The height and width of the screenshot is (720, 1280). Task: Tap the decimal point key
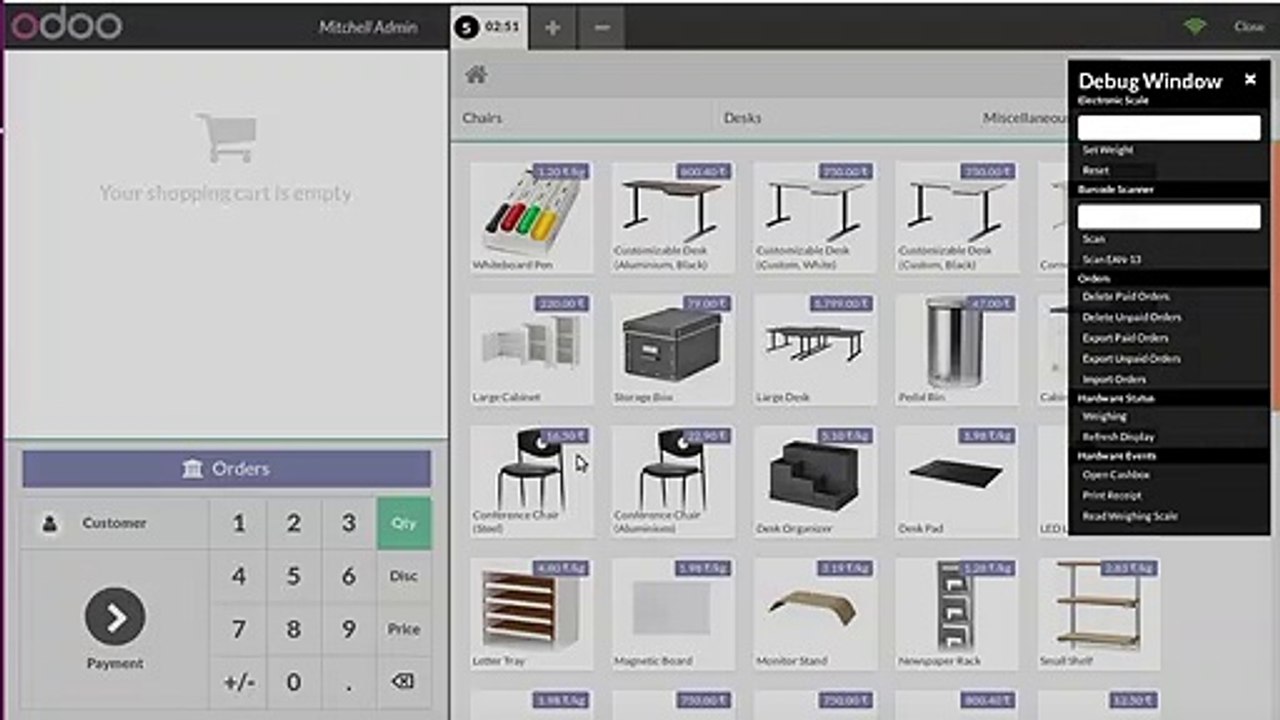click(x=348, y=682)
